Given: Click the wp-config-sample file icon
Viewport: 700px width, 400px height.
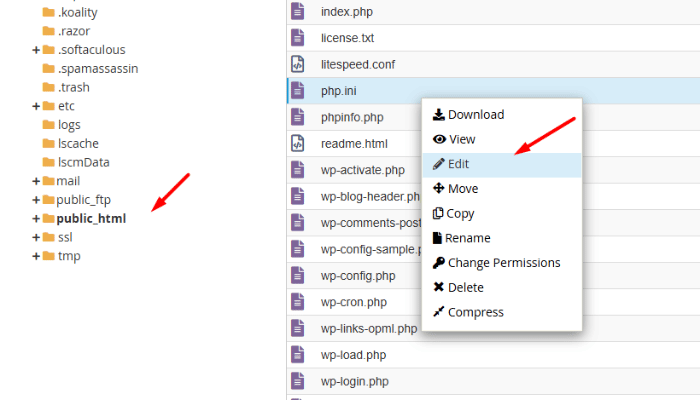Looking at the screenshot, I should point(297,249).
